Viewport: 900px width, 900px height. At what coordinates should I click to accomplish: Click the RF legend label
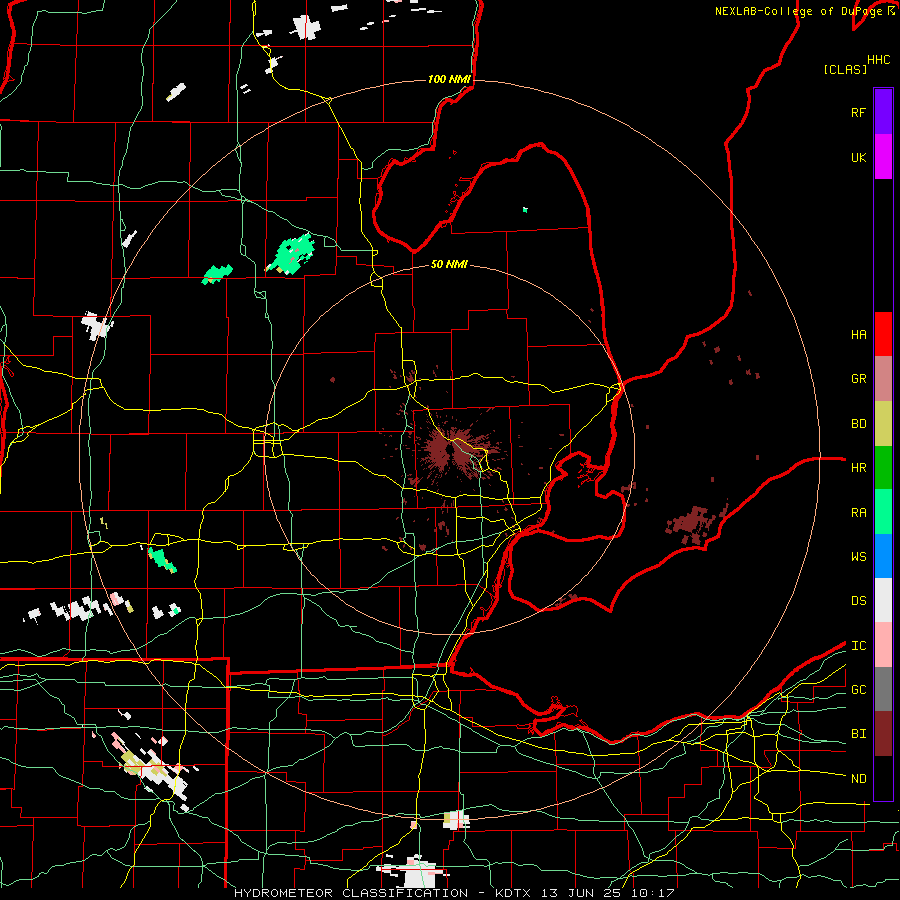pos(858,112)
